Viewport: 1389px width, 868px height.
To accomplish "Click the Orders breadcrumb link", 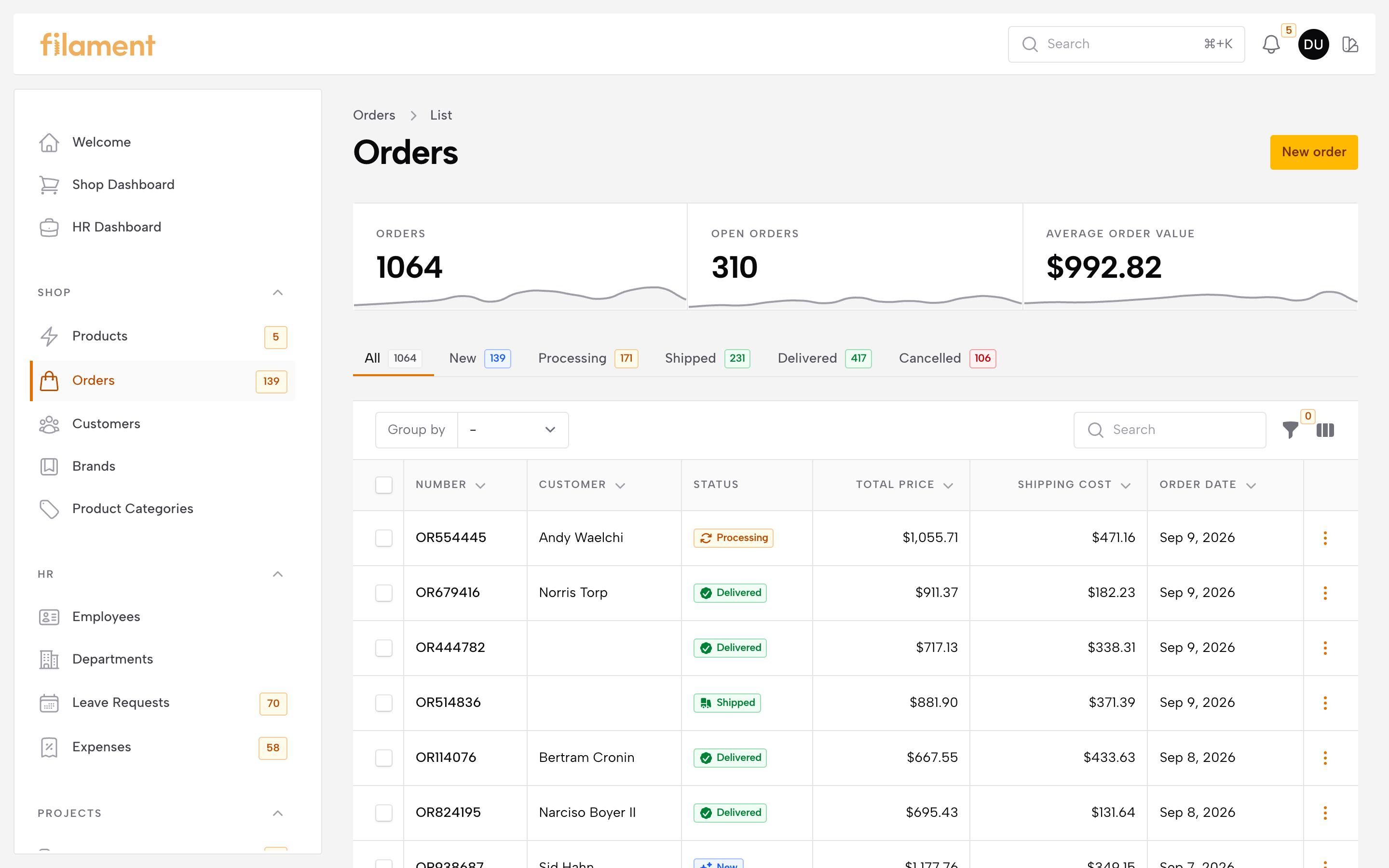I will 374,115.
